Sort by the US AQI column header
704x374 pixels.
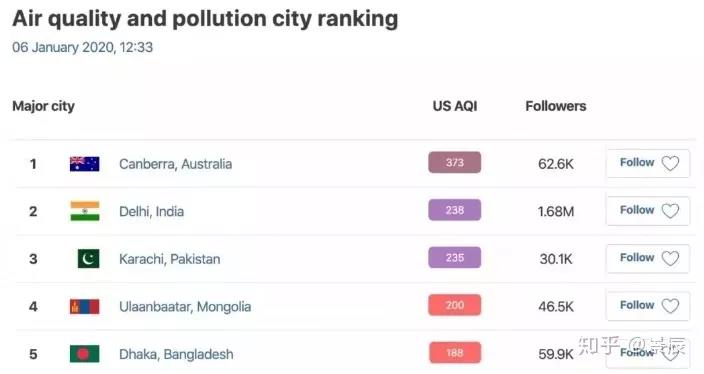tap(455, 106)
